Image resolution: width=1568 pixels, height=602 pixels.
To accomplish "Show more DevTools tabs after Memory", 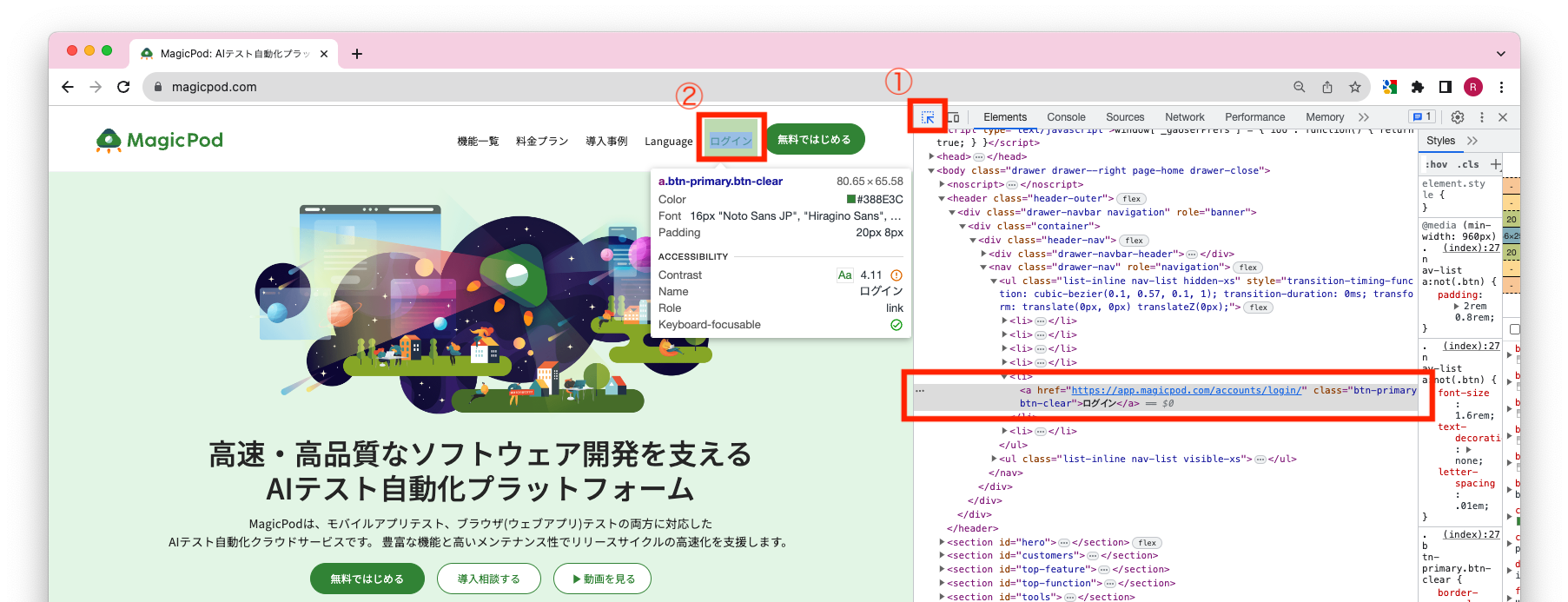I will pos(1364,117).
